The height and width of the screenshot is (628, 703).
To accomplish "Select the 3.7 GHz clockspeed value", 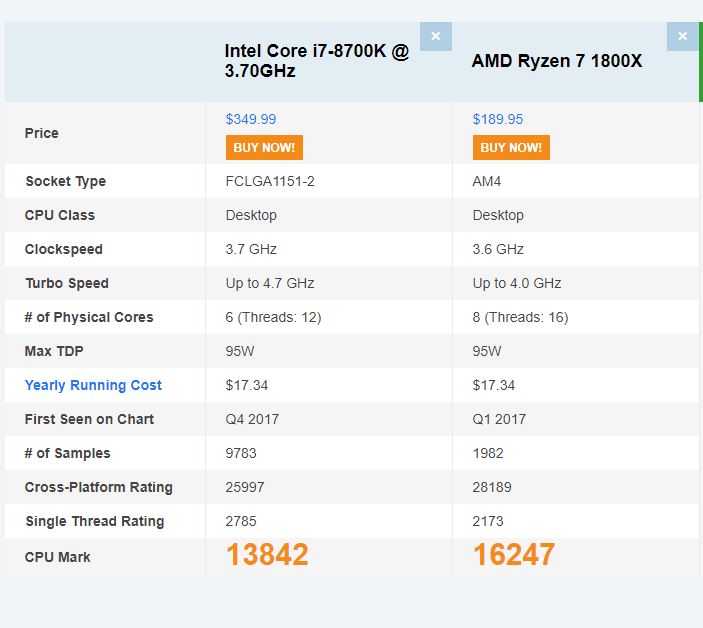I will [x=251, y=249].
